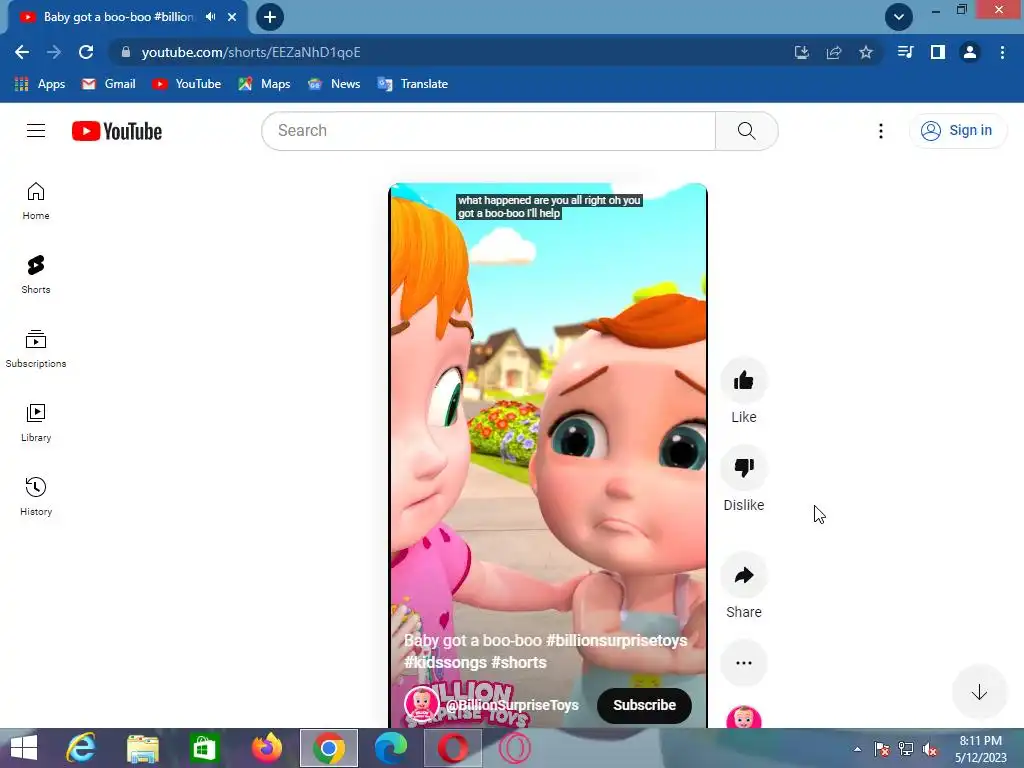The width and height of the screenshot is (1024, 768).
Task: Open Subscriptions in the sidebar
Action: coord(36,349)
